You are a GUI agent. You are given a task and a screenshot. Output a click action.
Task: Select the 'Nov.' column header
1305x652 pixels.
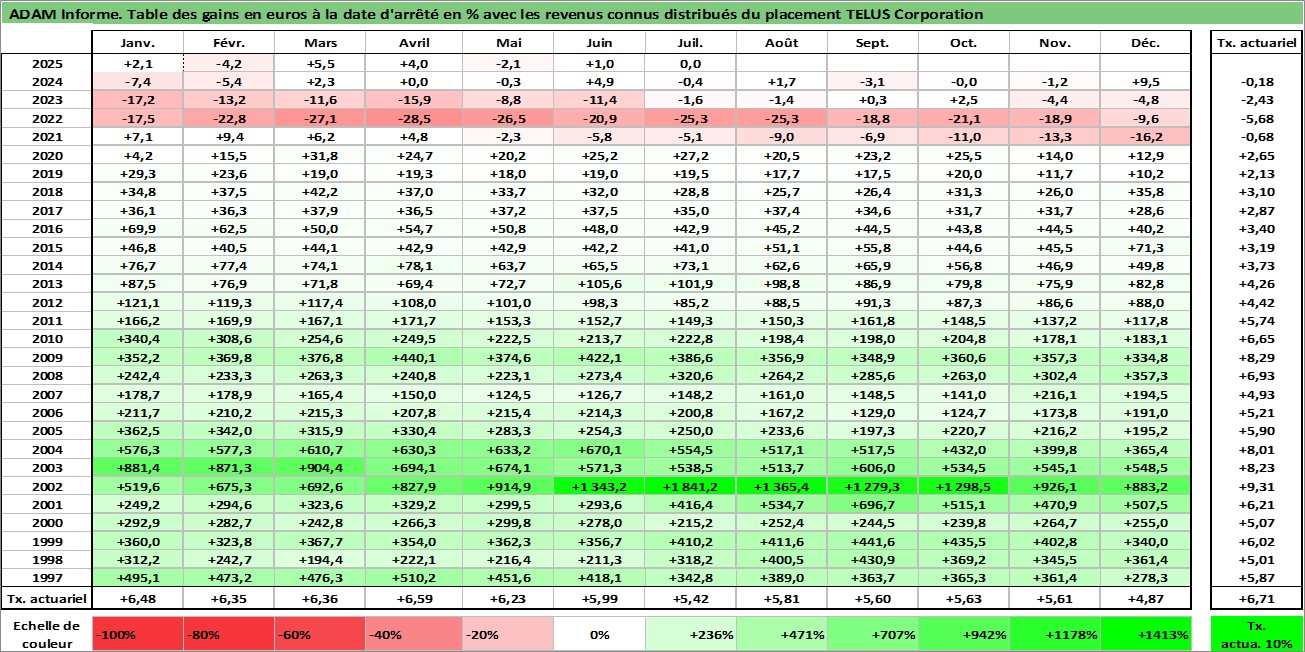tap(1055, 44)
